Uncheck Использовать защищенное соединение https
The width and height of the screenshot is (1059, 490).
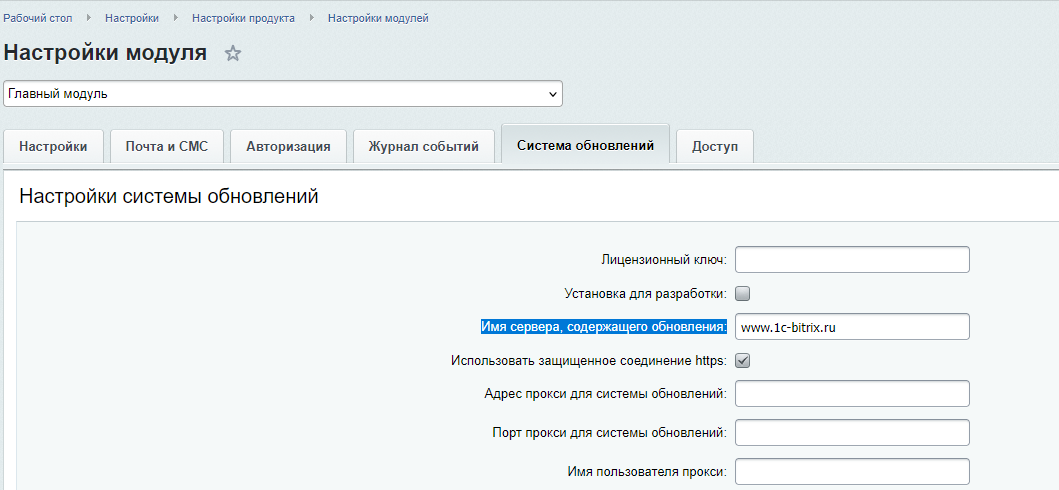point(743,360)
